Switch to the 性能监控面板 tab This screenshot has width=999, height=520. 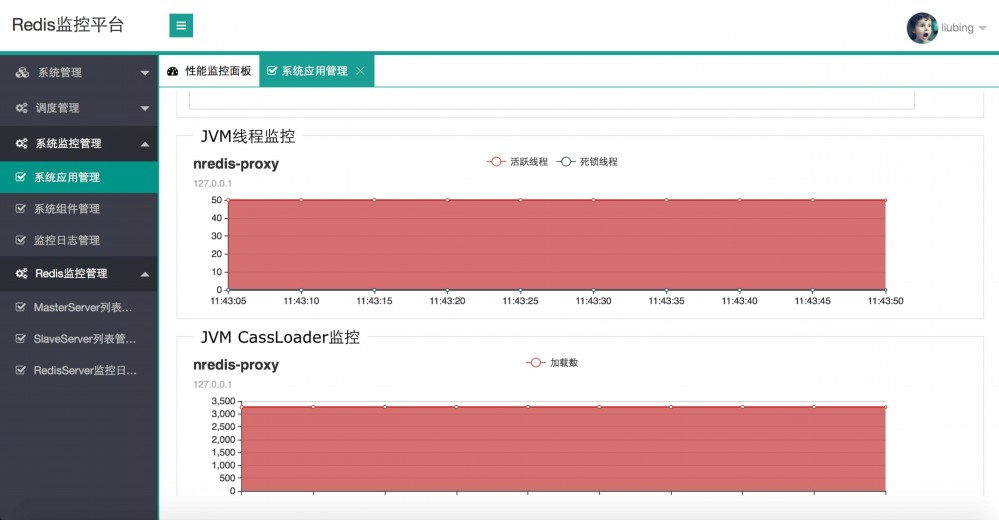coord(209,71)
